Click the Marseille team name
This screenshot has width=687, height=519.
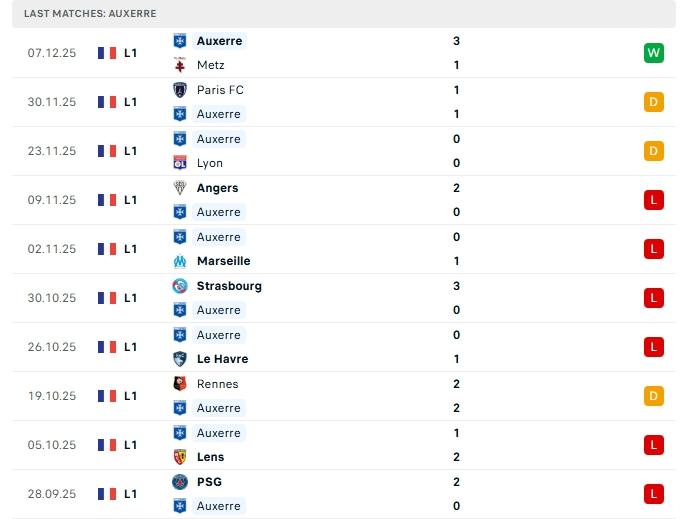point(223,261)
